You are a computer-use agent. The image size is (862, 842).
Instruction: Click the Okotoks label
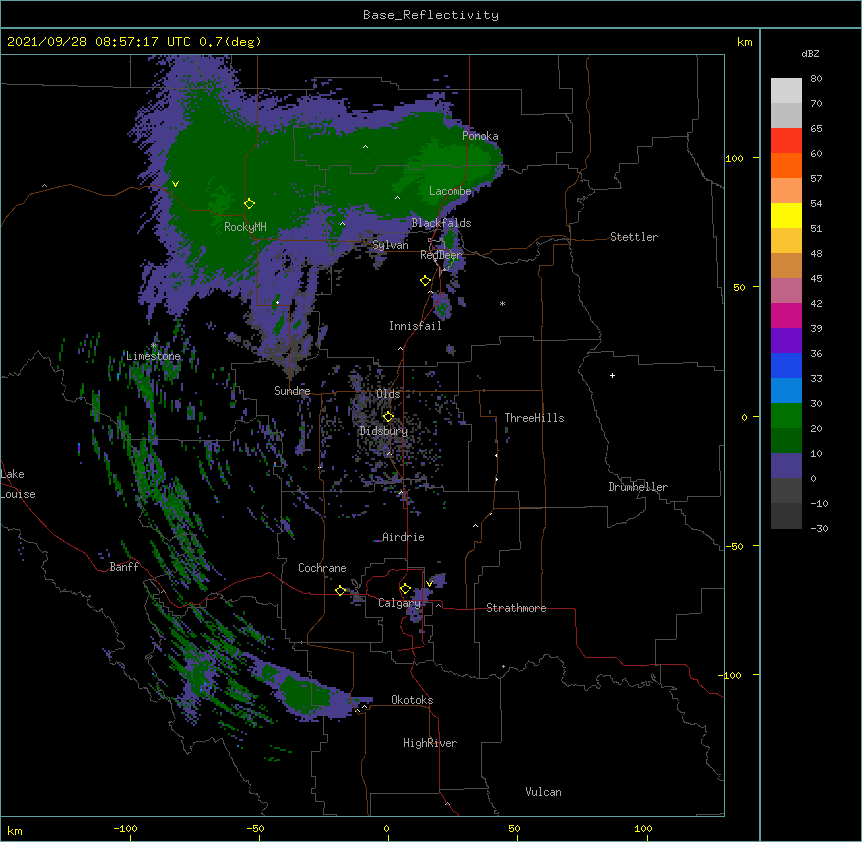click(412, 700)
